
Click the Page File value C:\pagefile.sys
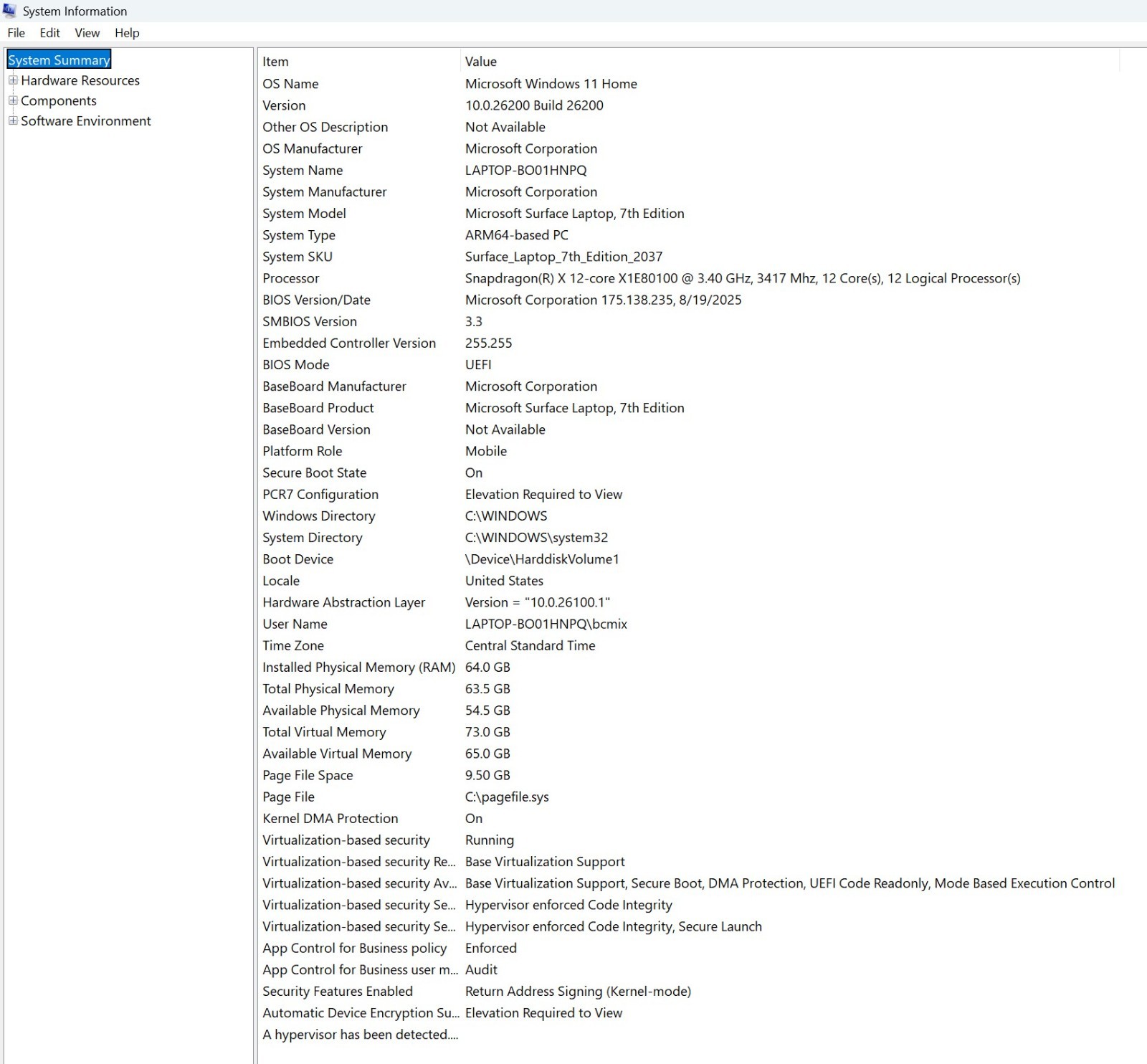point(507,797)
